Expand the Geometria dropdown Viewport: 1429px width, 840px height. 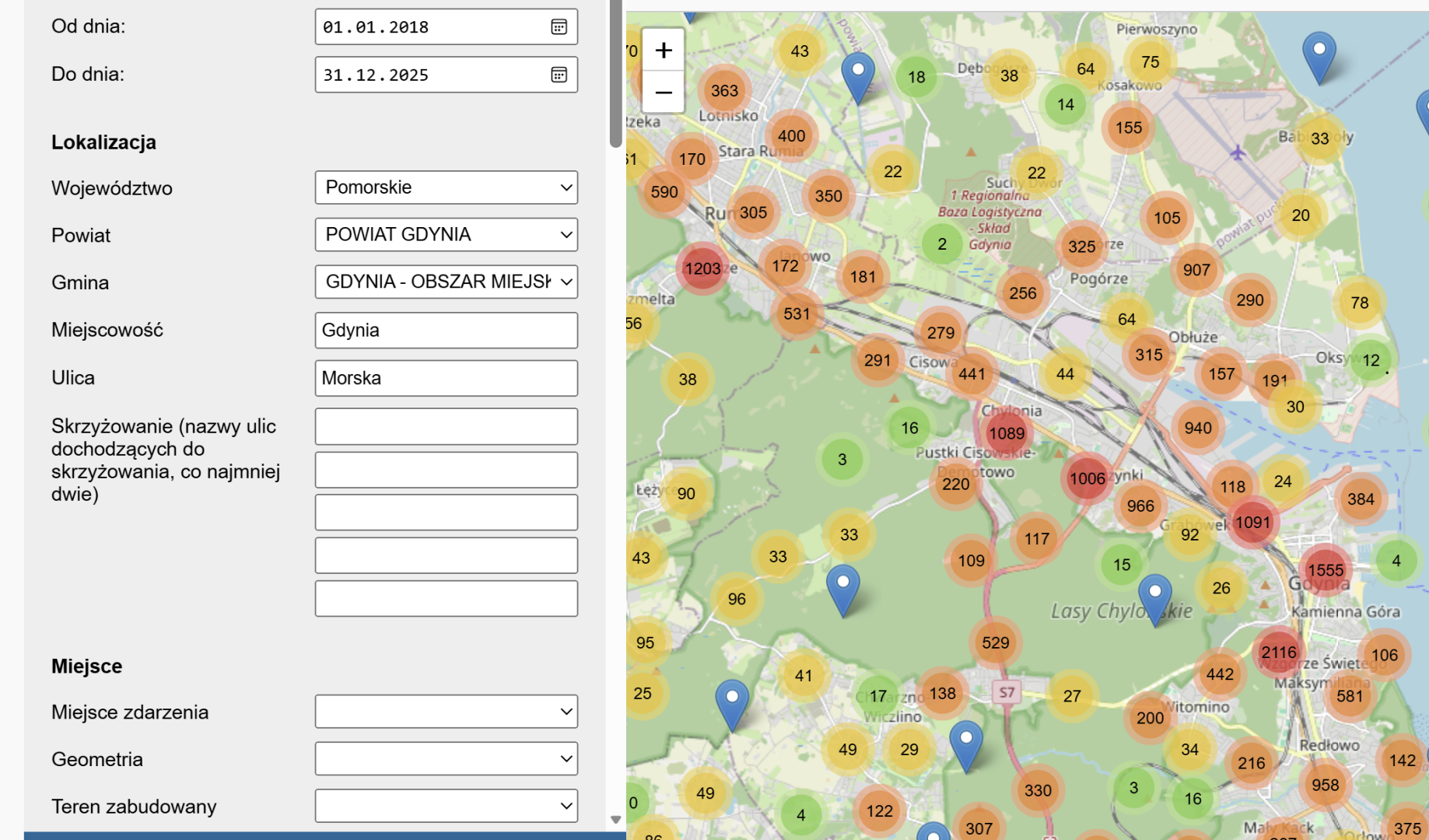coord(446,759)
